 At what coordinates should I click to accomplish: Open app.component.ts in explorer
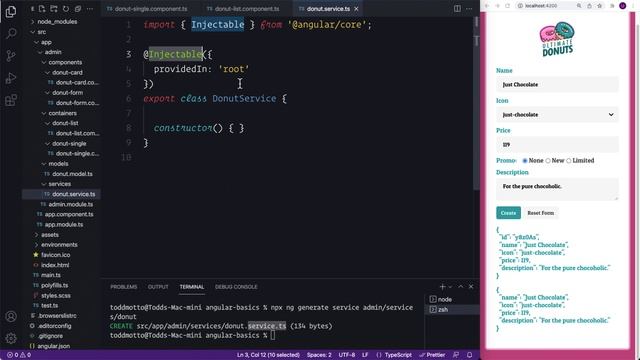(x=69, y=214)
